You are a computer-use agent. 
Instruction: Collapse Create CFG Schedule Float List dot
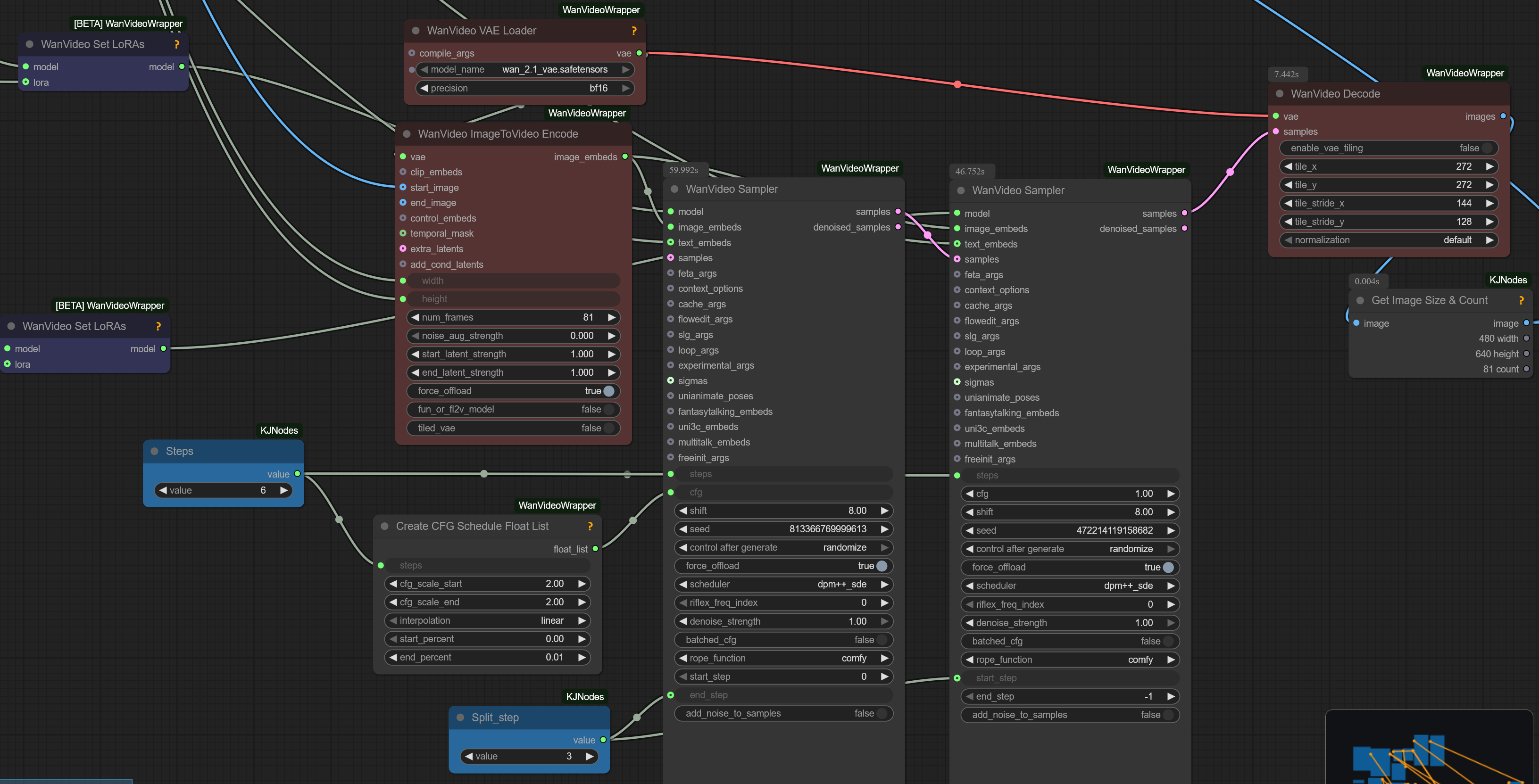[385, 526]
